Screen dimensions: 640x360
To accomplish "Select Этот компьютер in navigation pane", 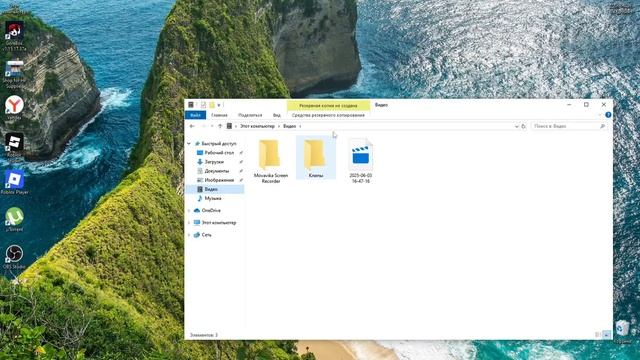I will click(x=218, y=223).
